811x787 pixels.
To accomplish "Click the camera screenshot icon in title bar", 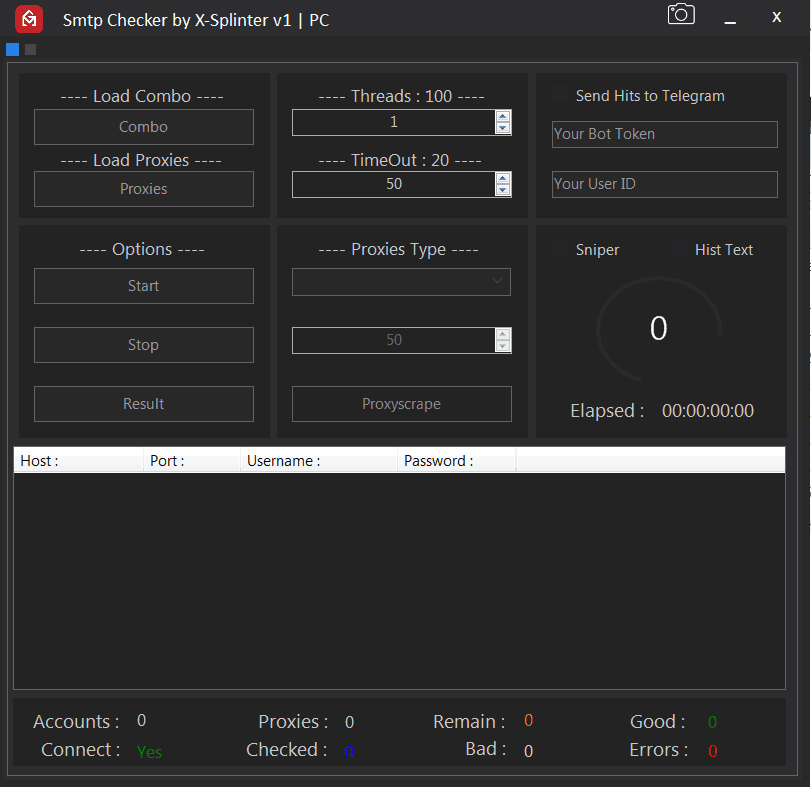I will pyautogui.click(x=681, y=16).
